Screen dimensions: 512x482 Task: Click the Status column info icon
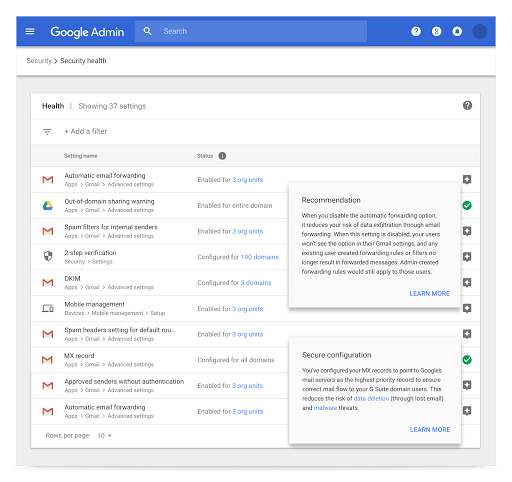[x=222, y=156]
